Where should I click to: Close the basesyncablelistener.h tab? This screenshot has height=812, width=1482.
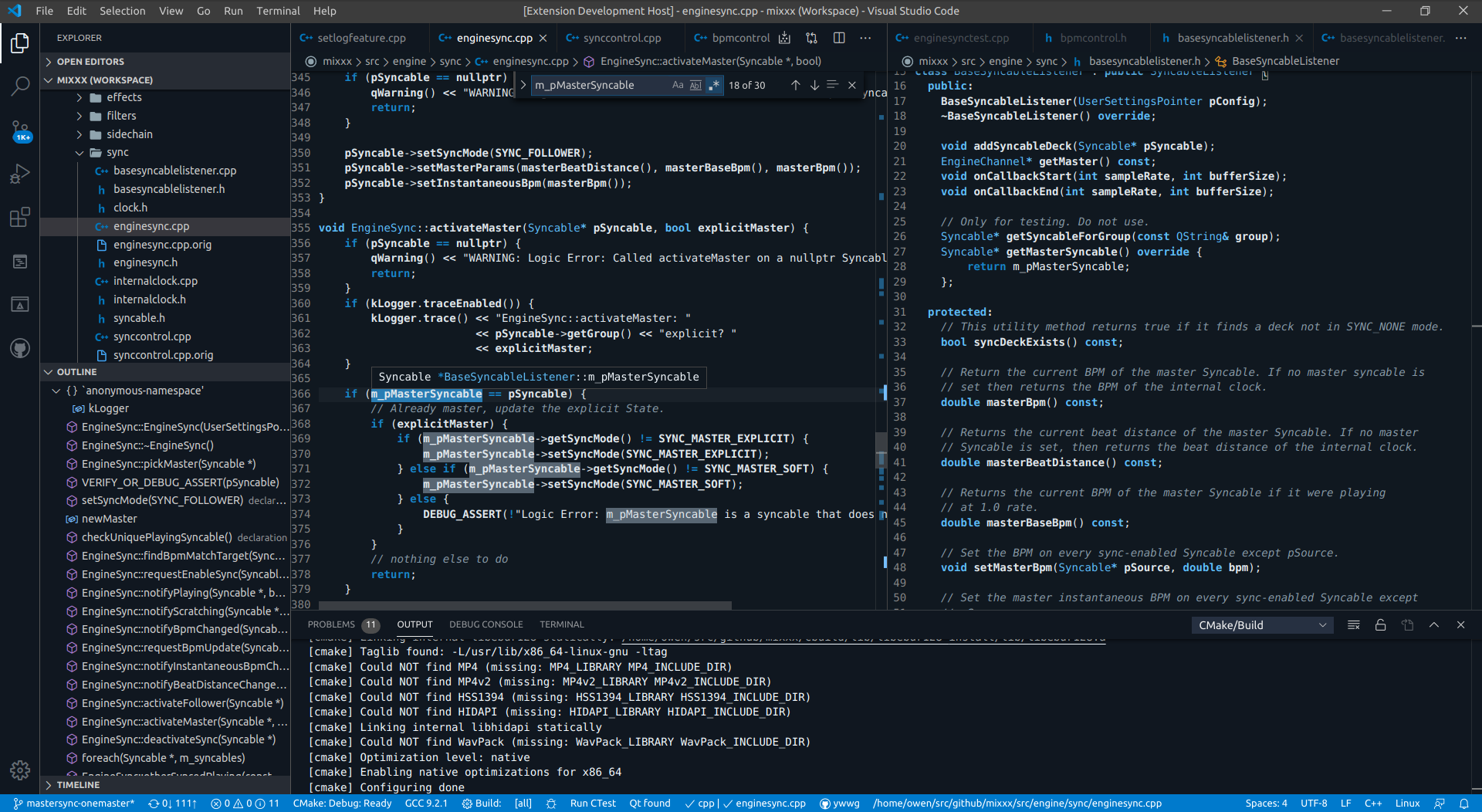point(1299,38)
